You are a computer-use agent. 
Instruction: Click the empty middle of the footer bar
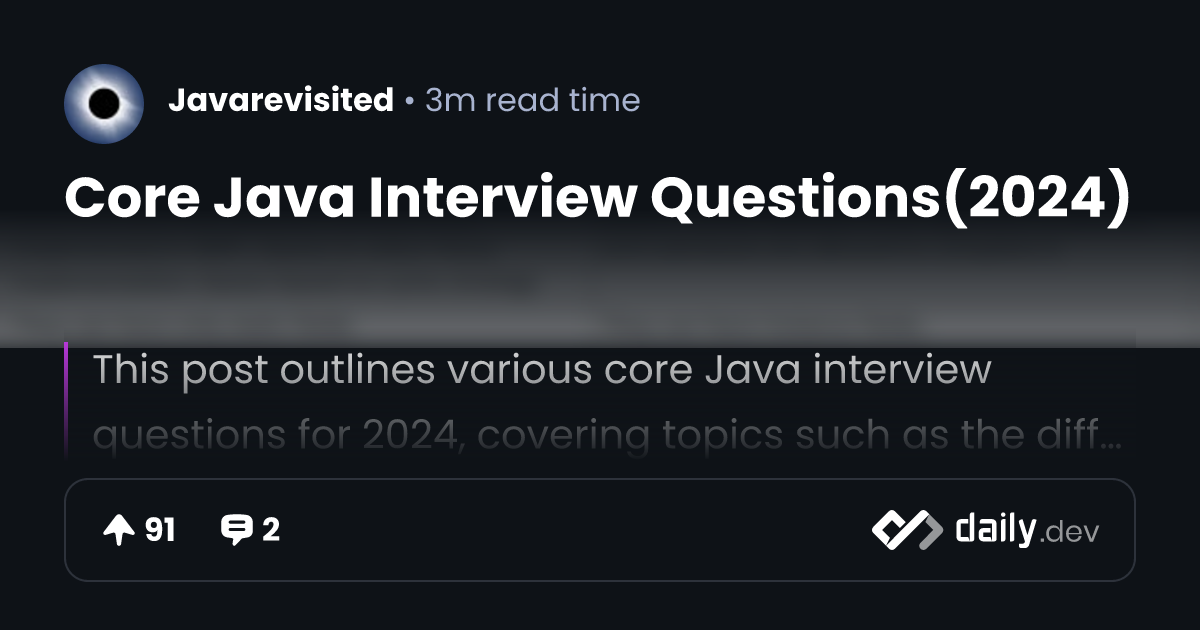click(x=575, y=530)
